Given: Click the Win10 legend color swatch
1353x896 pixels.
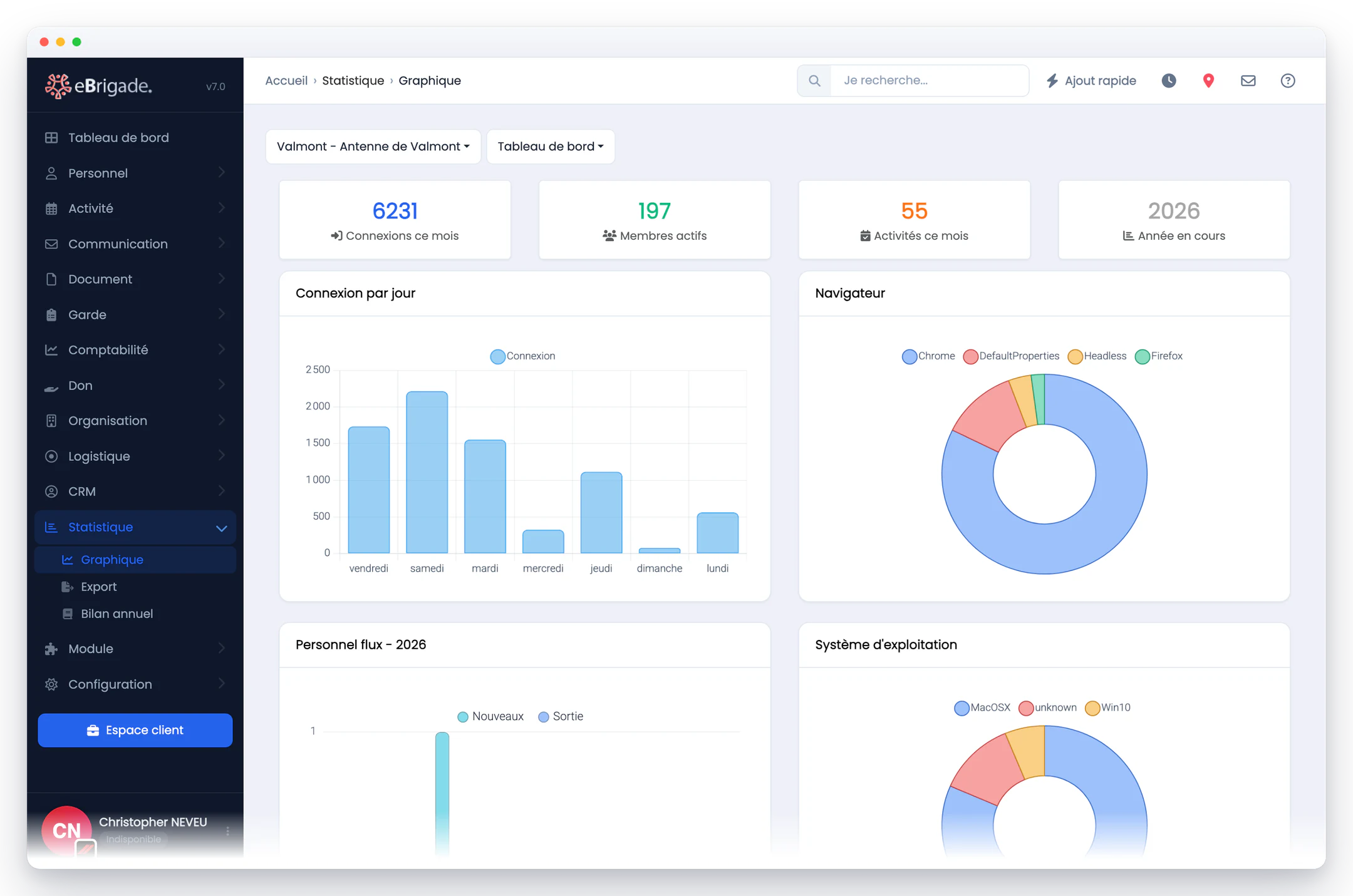Looking at the screenshot, I should pyautogui.click(x=1092, y=708).
